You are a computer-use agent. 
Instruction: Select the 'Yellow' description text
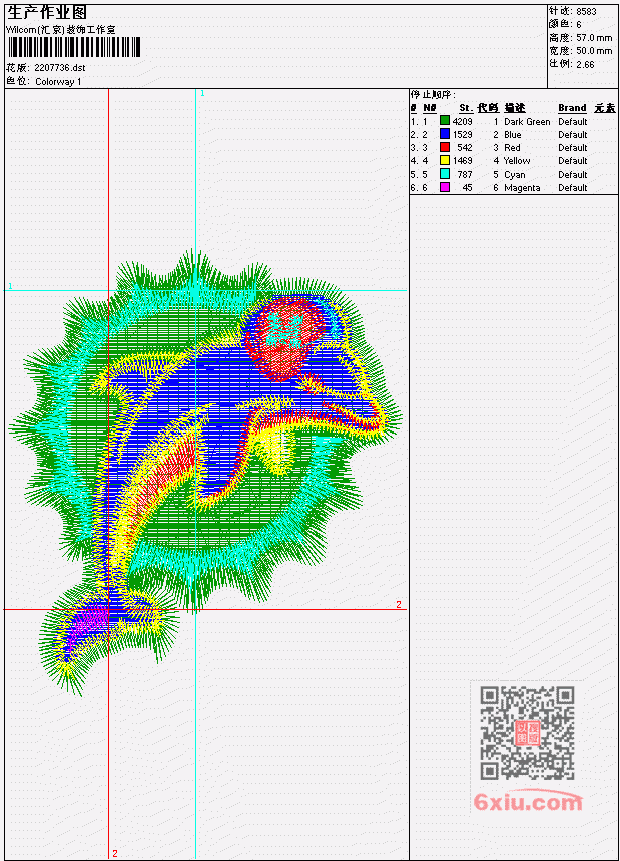(x=517, y=161)
